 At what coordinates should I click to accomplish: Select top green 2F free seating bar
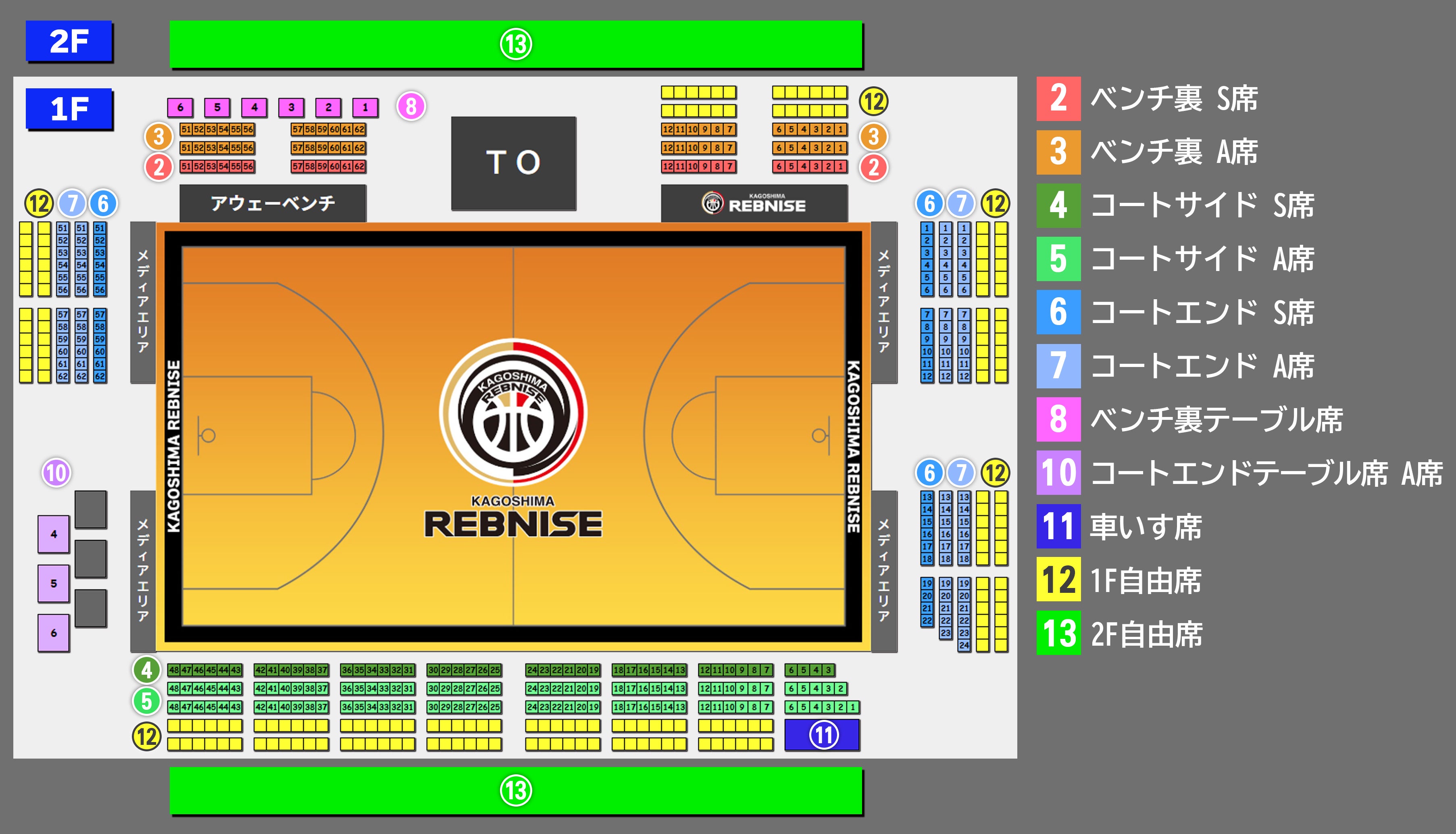(516, 44)
